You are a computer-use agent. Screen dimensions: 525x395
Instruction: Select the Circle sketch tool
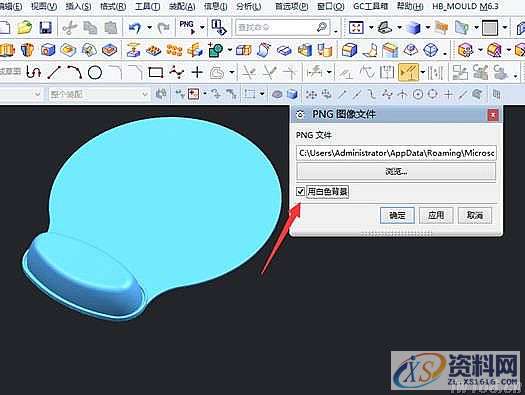pyautogui.click(x=95, y=72)
